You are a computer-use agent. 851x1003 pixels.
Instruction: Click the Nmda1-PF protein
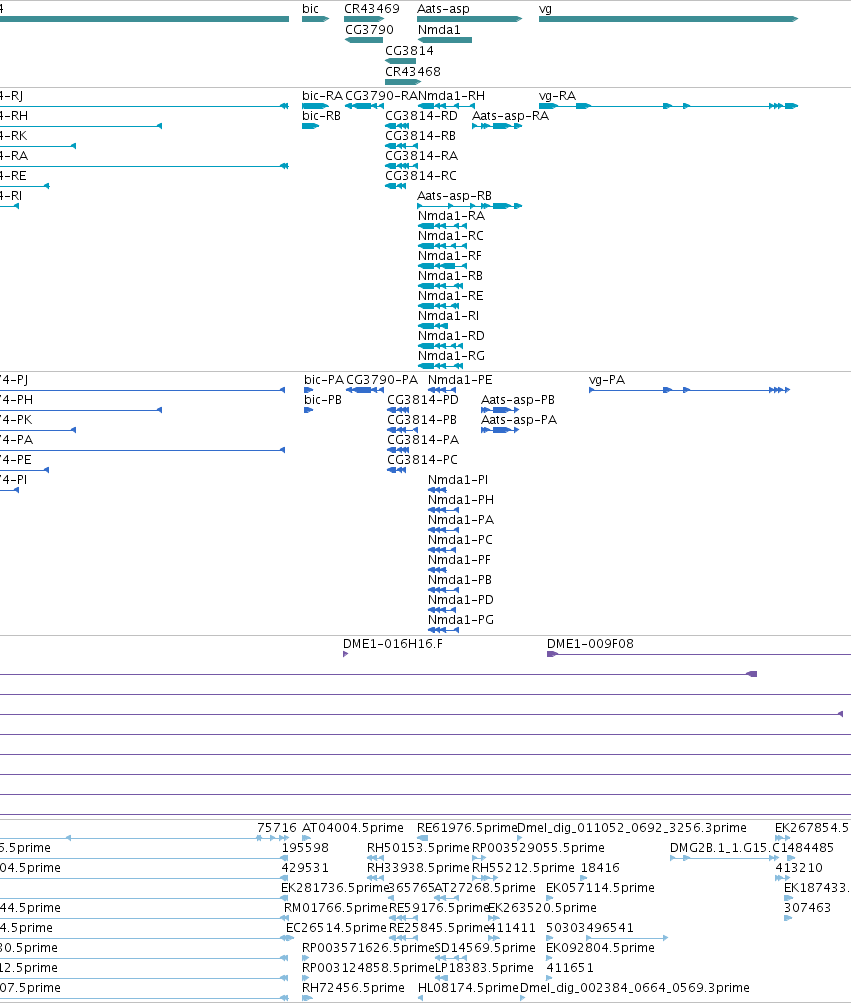coord(438,570)
